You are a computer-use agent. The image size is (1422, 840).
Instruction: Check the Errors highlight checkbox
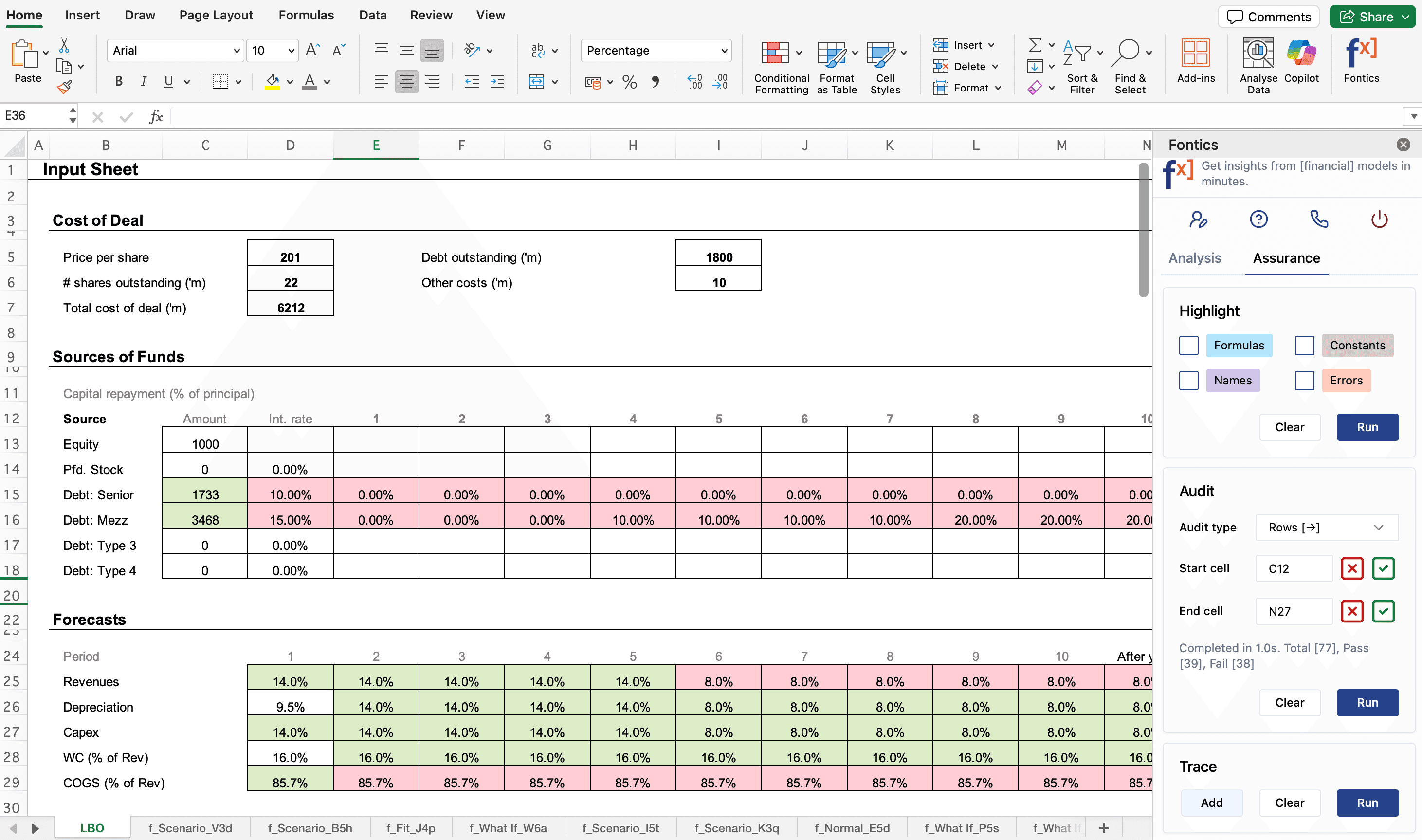tap(1304, 381)
